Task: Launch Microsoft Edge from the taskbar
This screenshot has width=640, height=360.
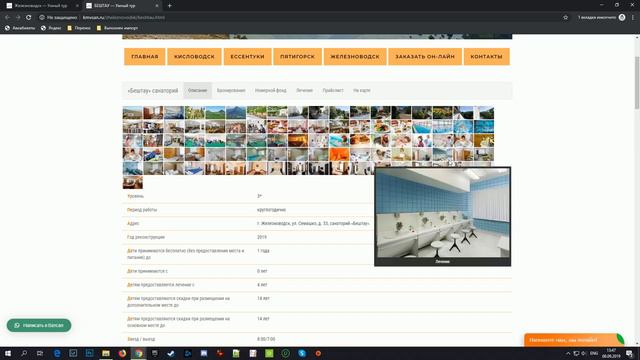Action: point(57,353)
